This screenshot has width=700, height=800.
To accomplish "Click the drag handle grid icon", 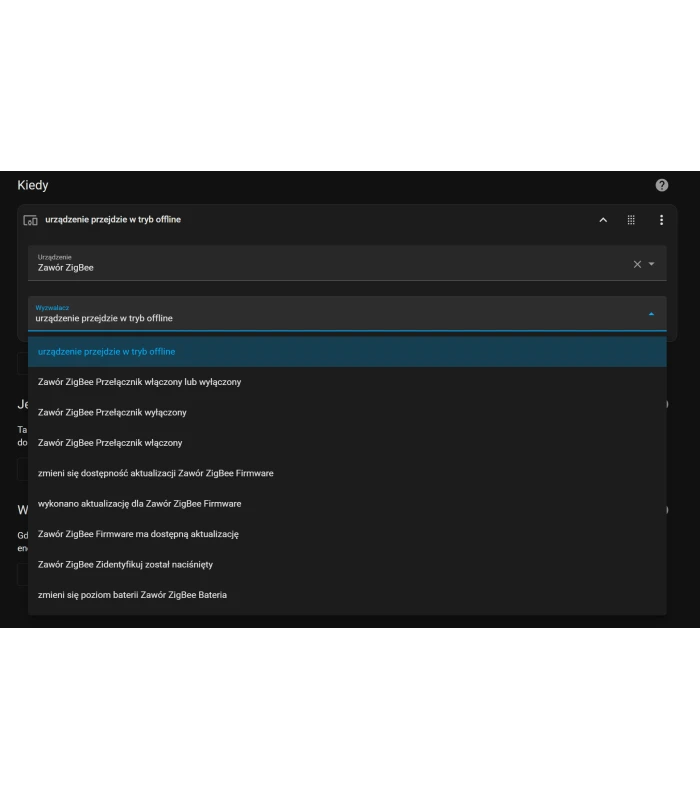I will (x=631, y=220).
